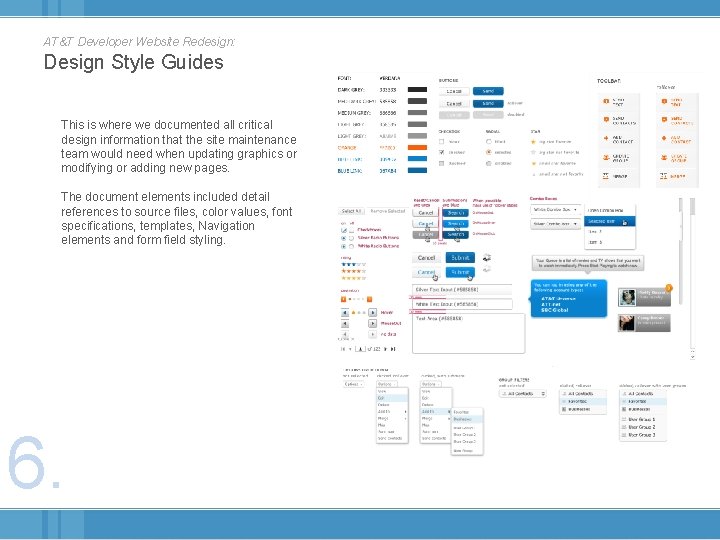720x540 pixels.
Task: Click Add Contact in the grey Toolbar column
Action: point(618,139)
